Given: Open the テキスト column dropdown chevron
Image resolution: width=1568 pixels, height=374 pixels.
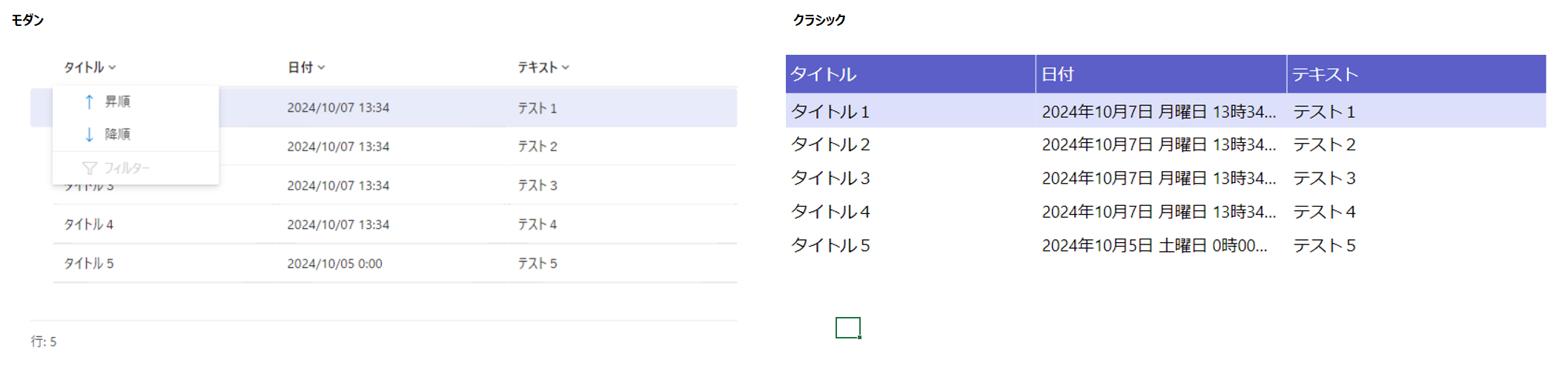Looking at the screenshot, I should [566, 67].
